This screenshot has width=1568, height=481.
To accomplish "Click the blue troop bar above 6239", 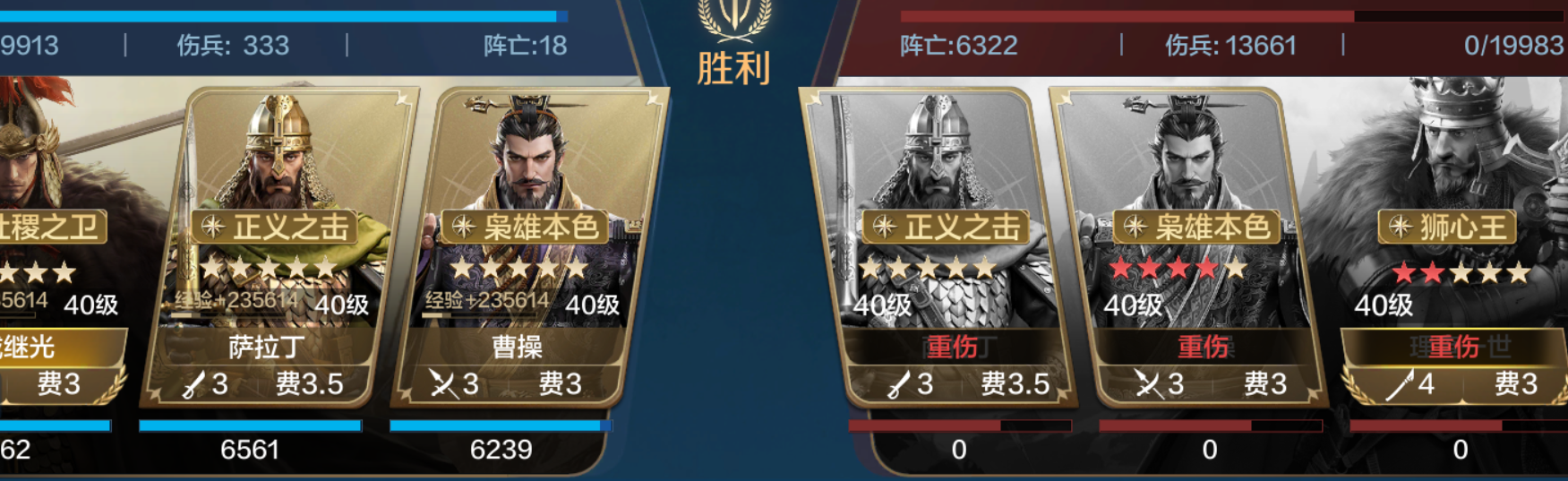I will coord(501,425).
